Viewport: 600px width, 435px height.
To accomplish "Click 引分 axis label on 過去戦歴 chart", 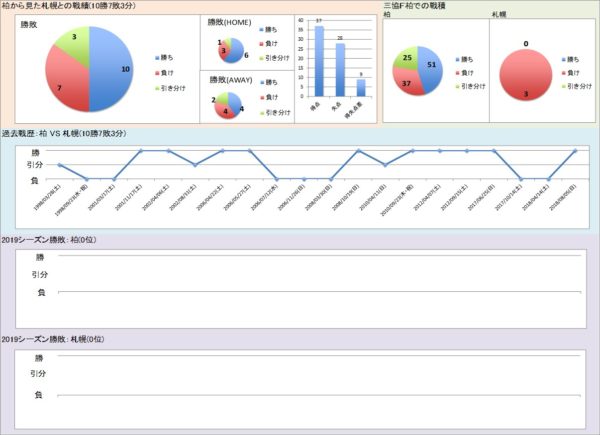I will [35, 165].
